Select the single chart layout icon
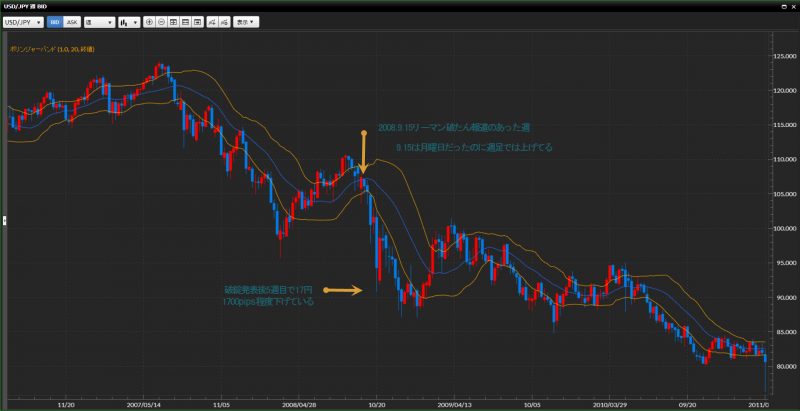The width and height of the screenshot is (800, 411). tap(198, 21)
